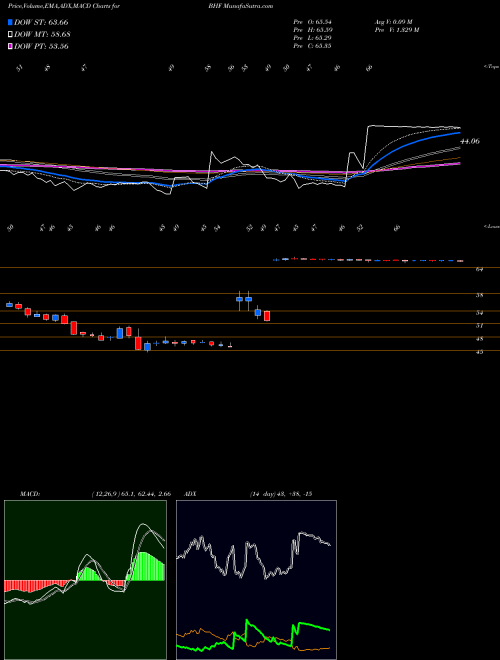Click the white DOW MT legend swatch

pyautogui.click(x=11, y=35)
